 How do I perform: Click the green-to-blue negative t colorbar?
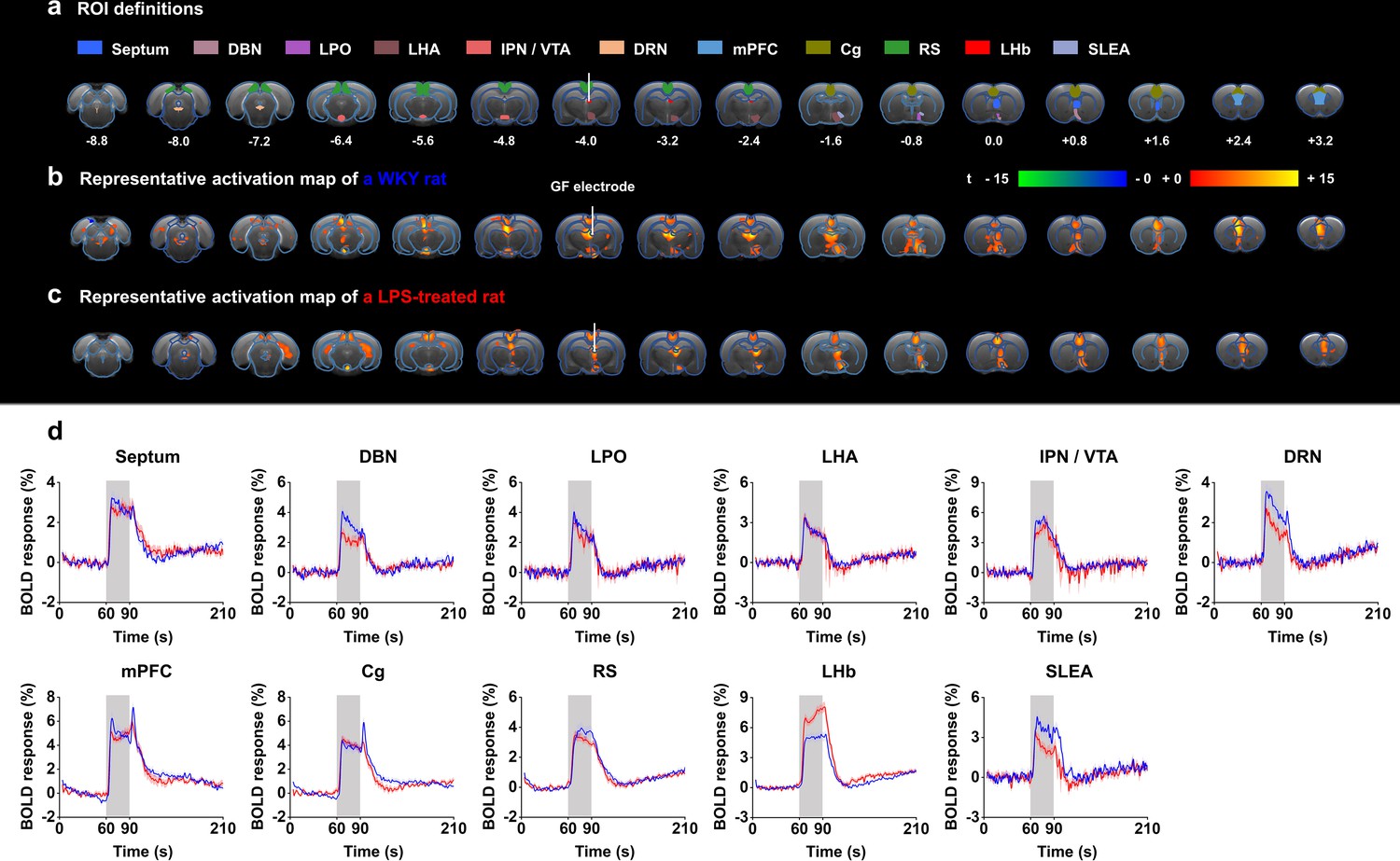tap(1072, 178)
